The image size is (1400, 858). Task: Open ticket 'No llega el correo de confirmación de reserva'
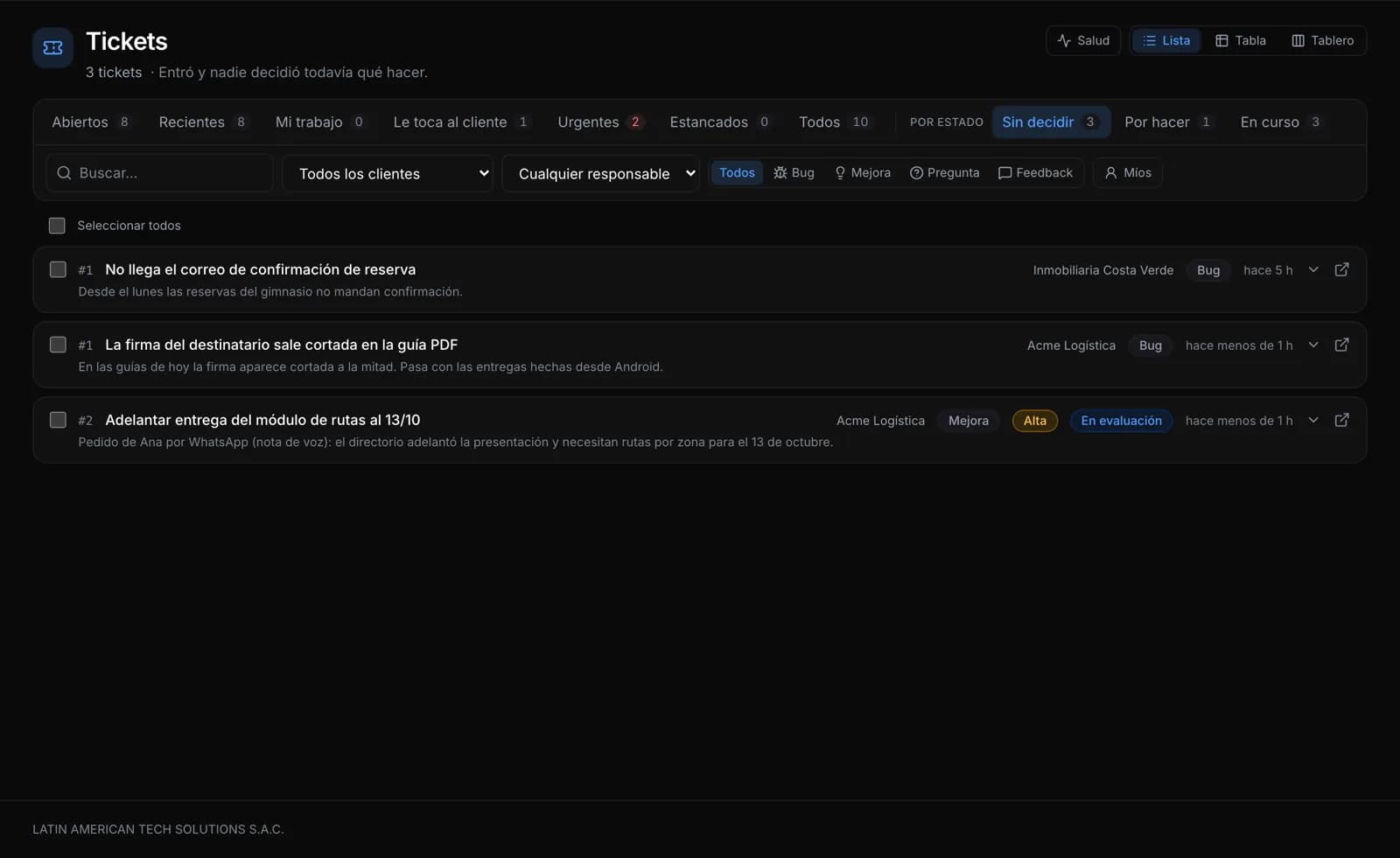tap(260, 269)
